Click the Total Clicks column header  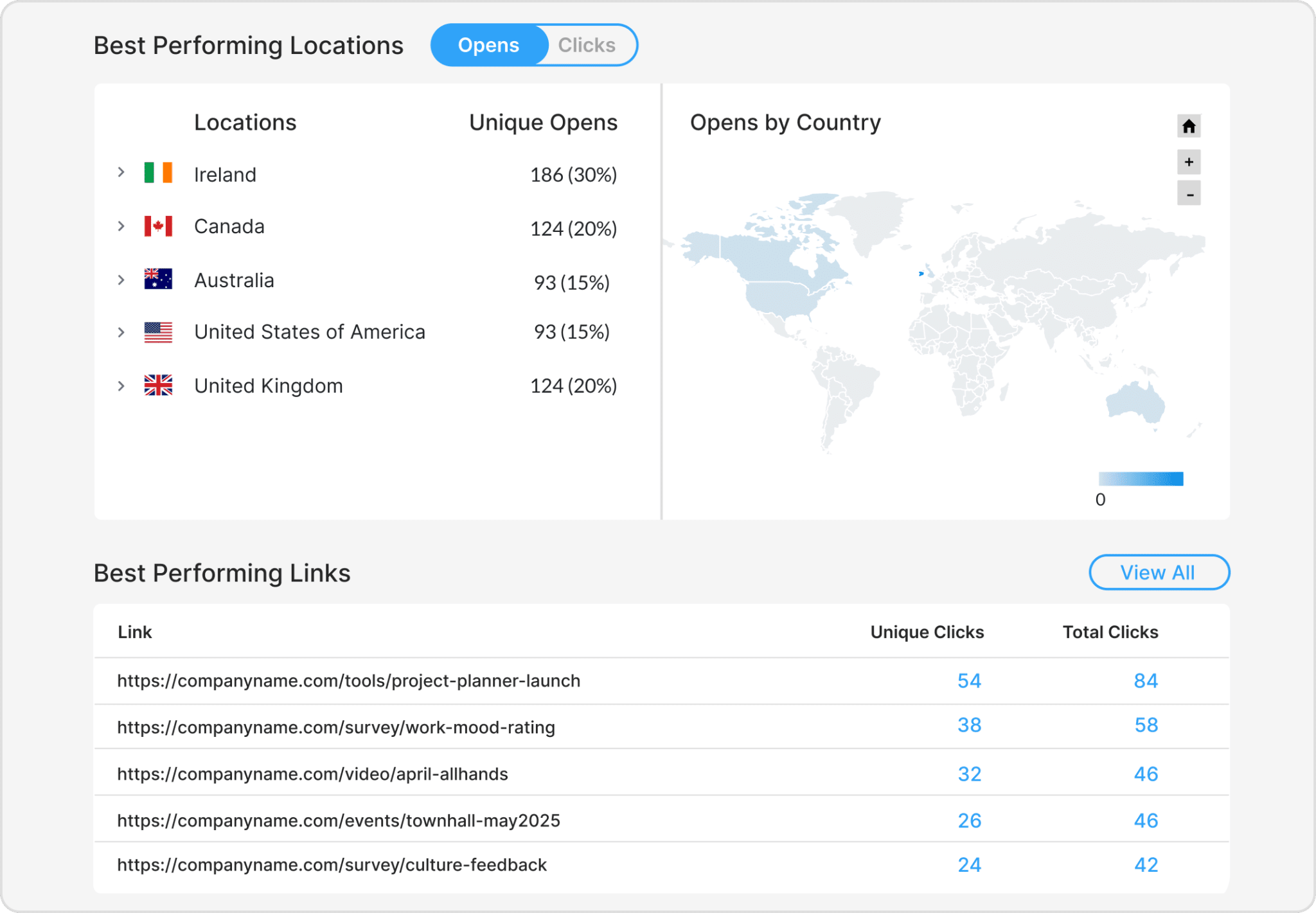[x=1110, y=632]
